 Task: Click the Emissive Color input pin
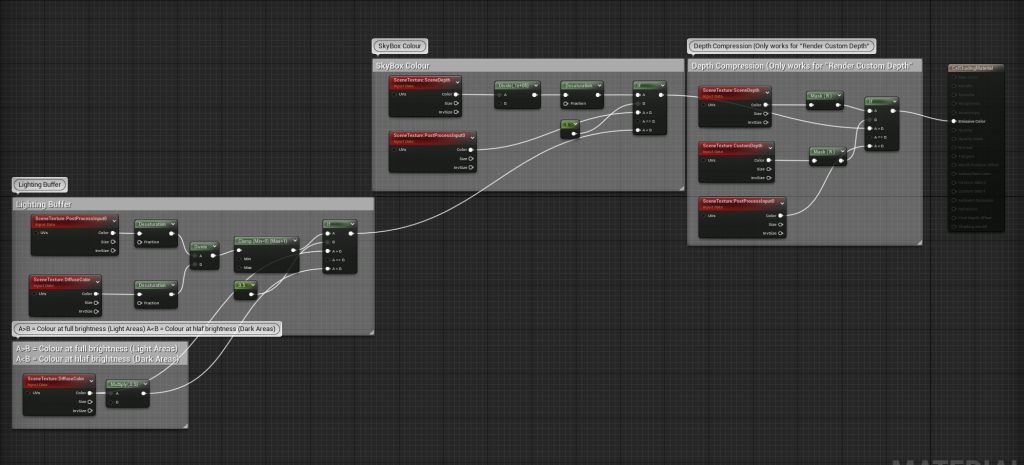pos(952,121)
